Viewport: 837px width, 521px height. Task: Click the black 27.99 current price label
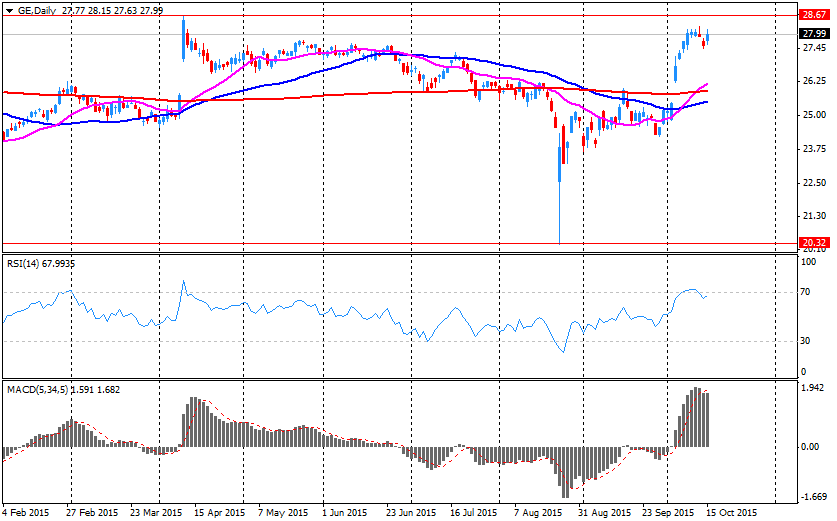coord(814,34)
